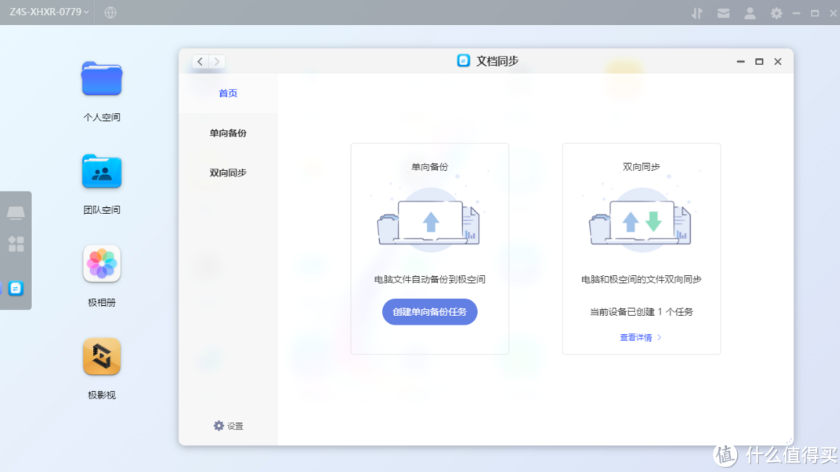Close the 文档同步 window
This screenshot has width=840, height=472.
point(778,62)
